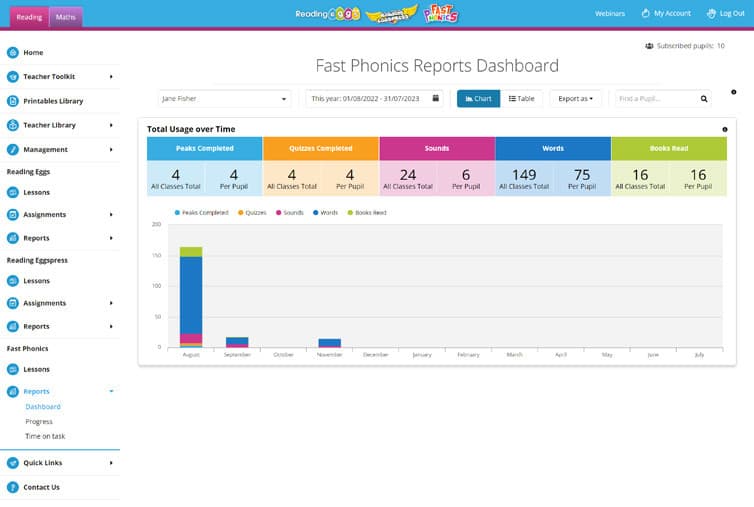Open the Jane Fisher teacher dropdown

pyautogui.click(x=225, y=99)
